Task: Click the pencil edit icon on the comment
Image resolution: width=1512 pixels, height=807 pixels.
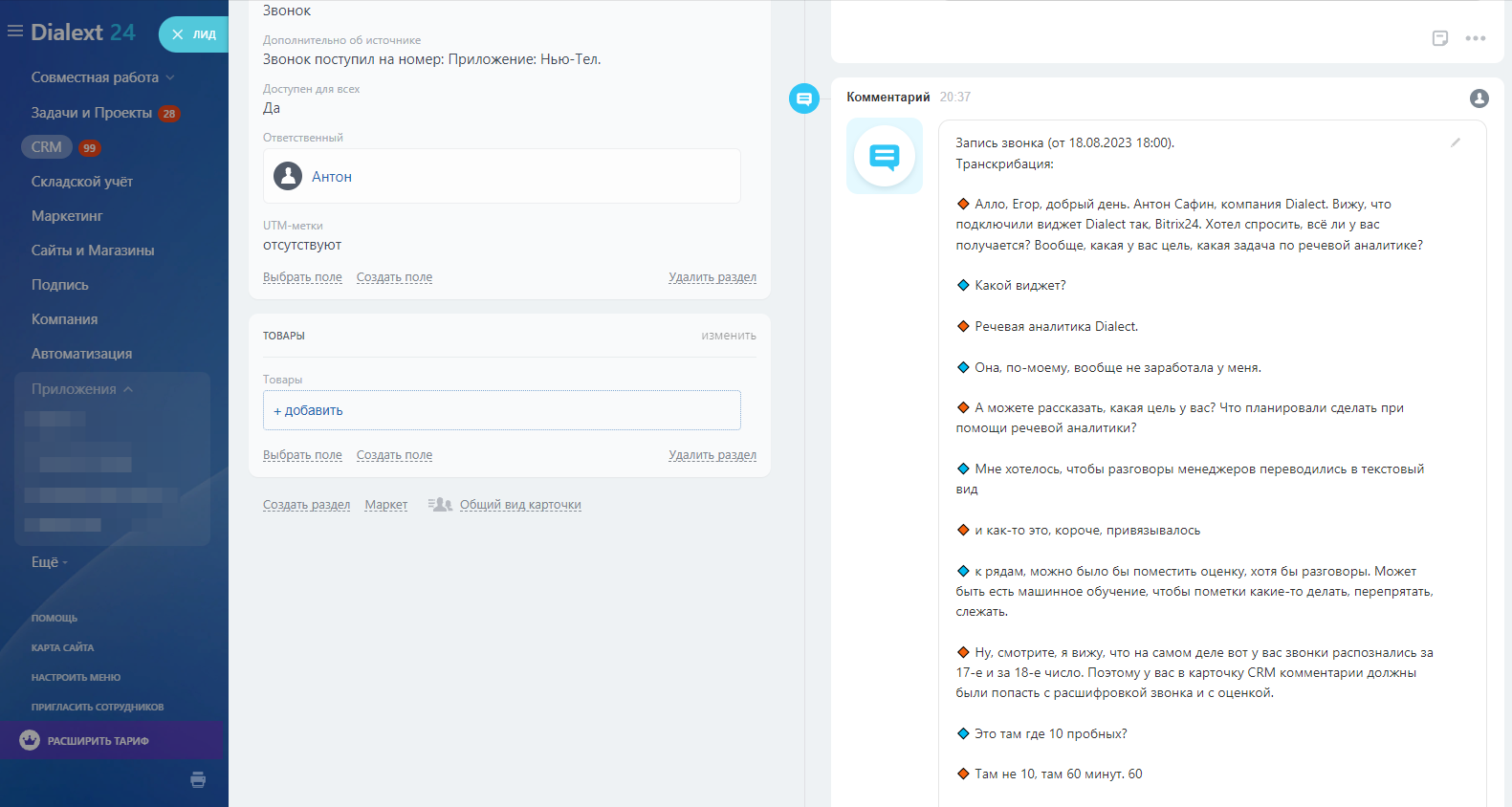Action: (x=1456, y=142)
